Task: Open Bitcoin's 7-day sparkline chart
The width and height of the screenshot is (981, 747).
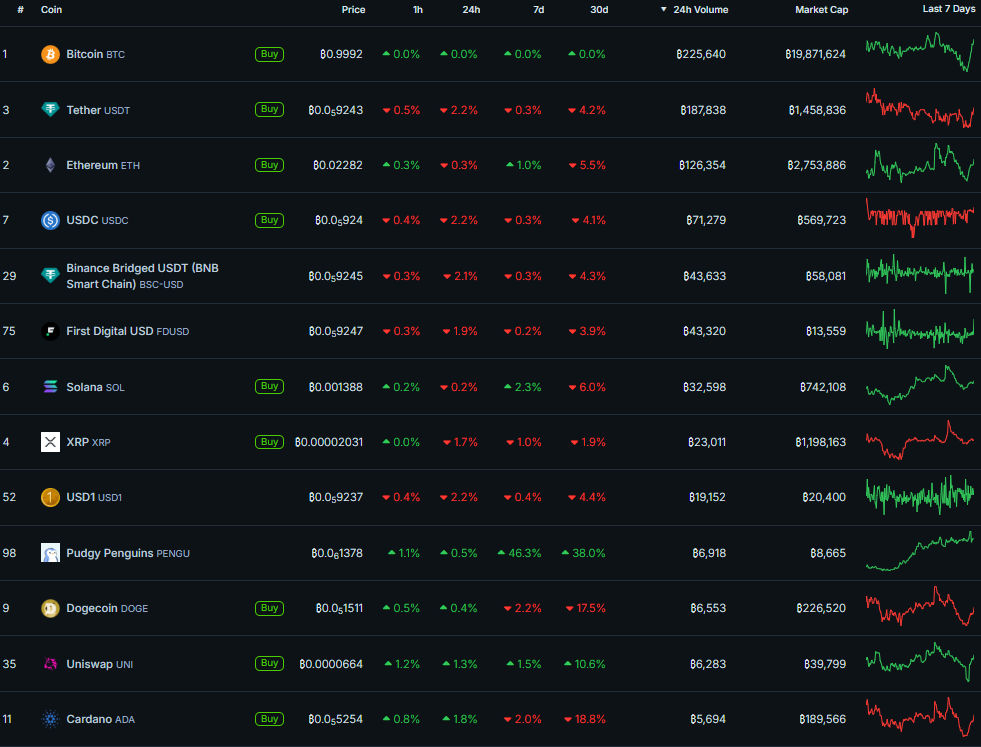Action: (x=920, y=53)
